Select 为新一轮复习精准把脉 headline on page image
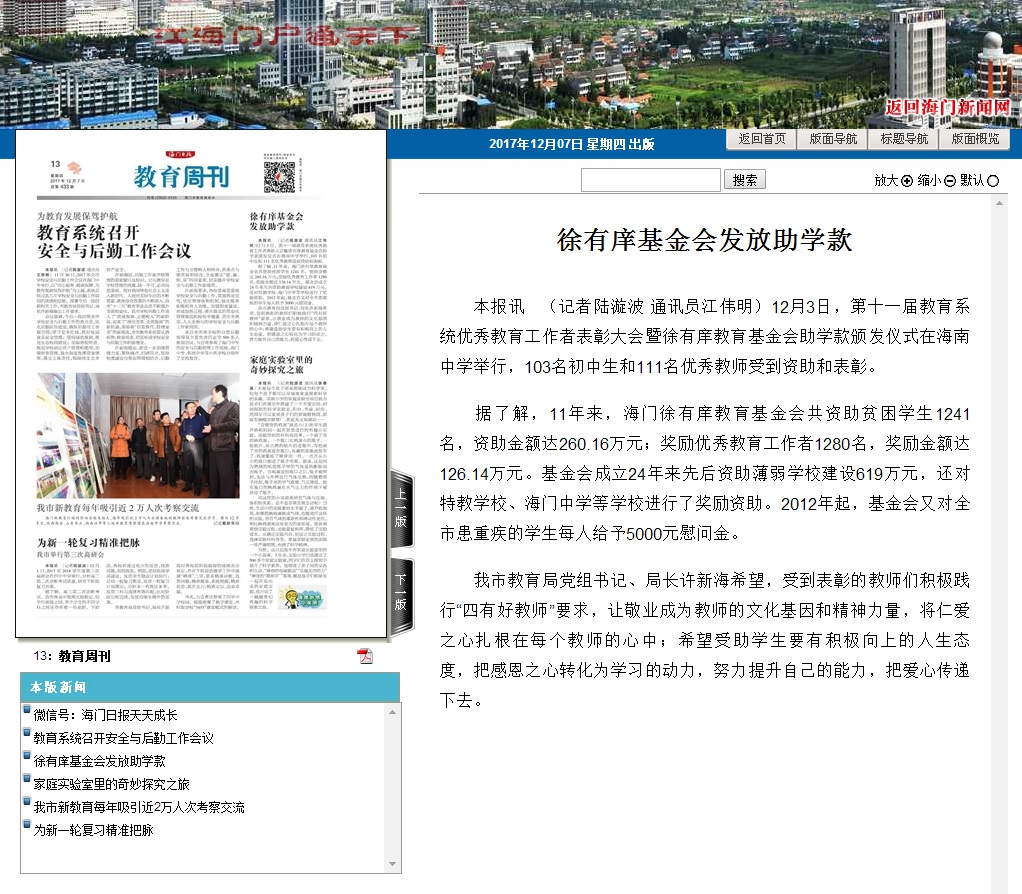The height and width of the screenshot is (894, 1022). click(89, 542)
